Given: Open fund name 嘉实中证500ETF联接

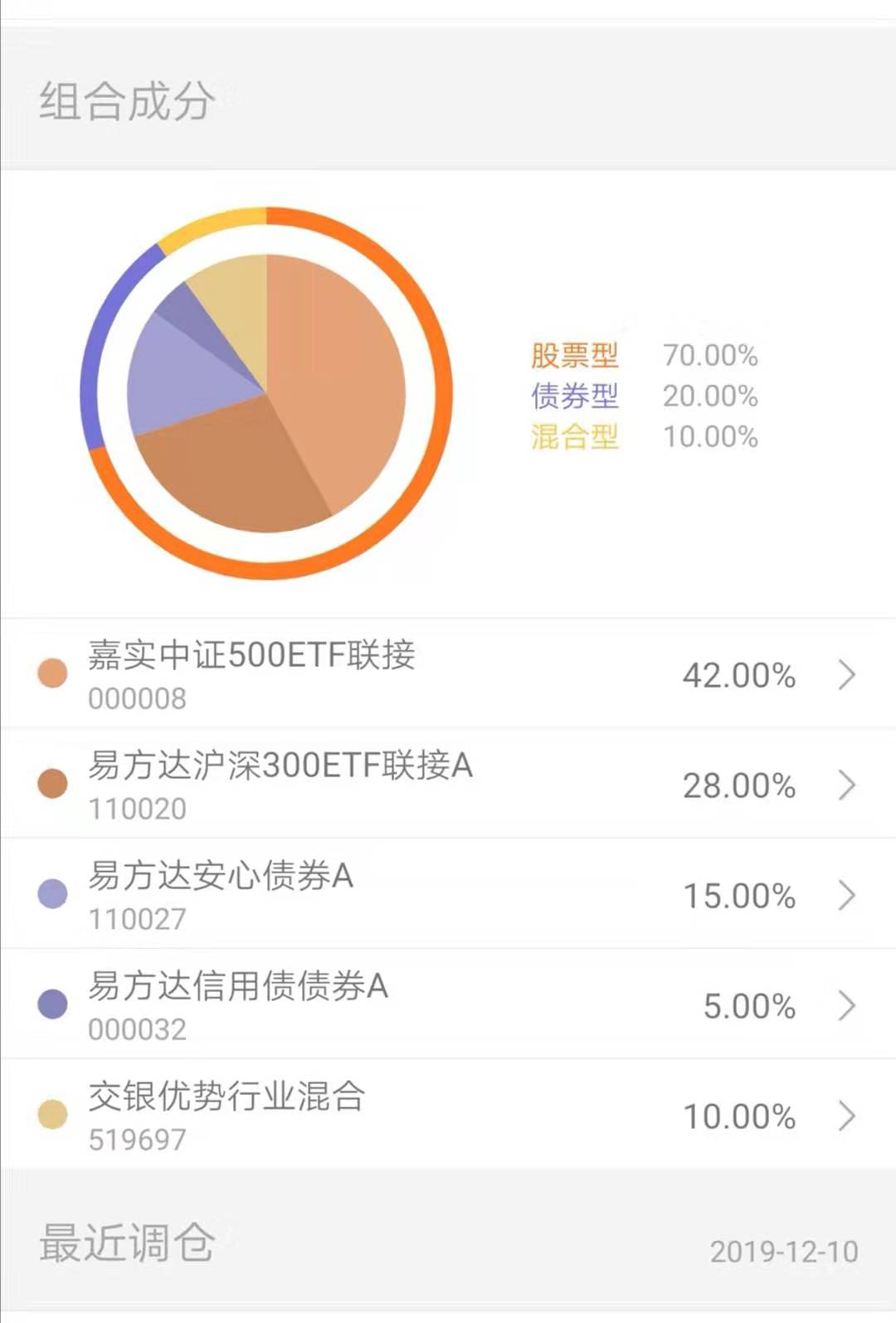Looking at the screenshot, I should [x=251, y=655].
